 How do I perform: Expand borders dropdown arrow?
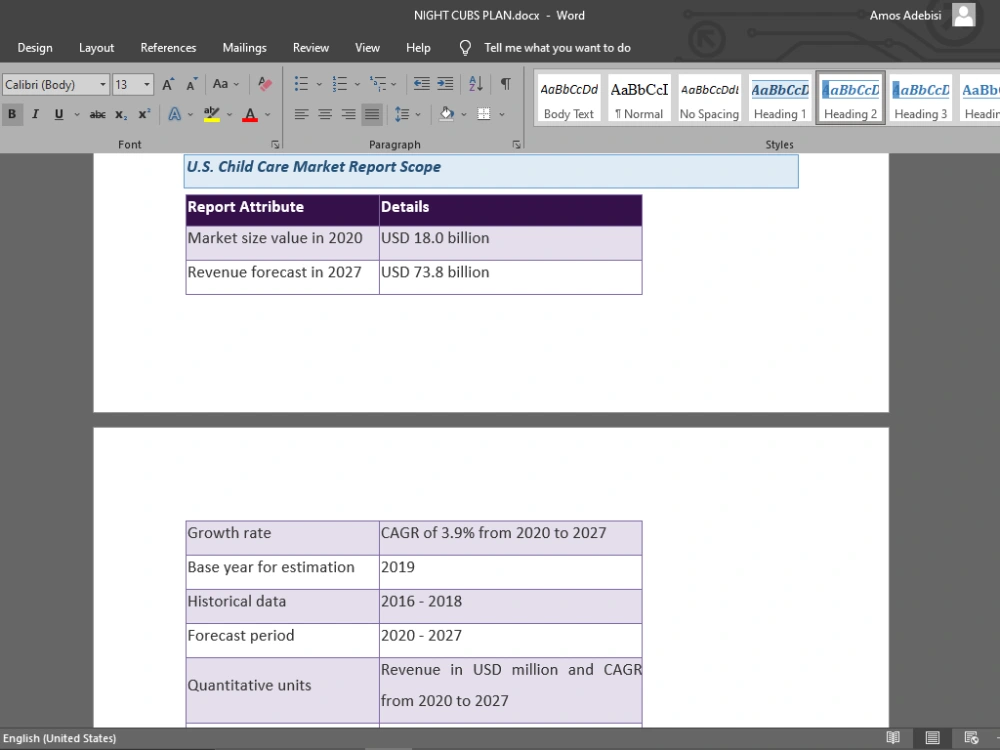[x=502, y=115]
